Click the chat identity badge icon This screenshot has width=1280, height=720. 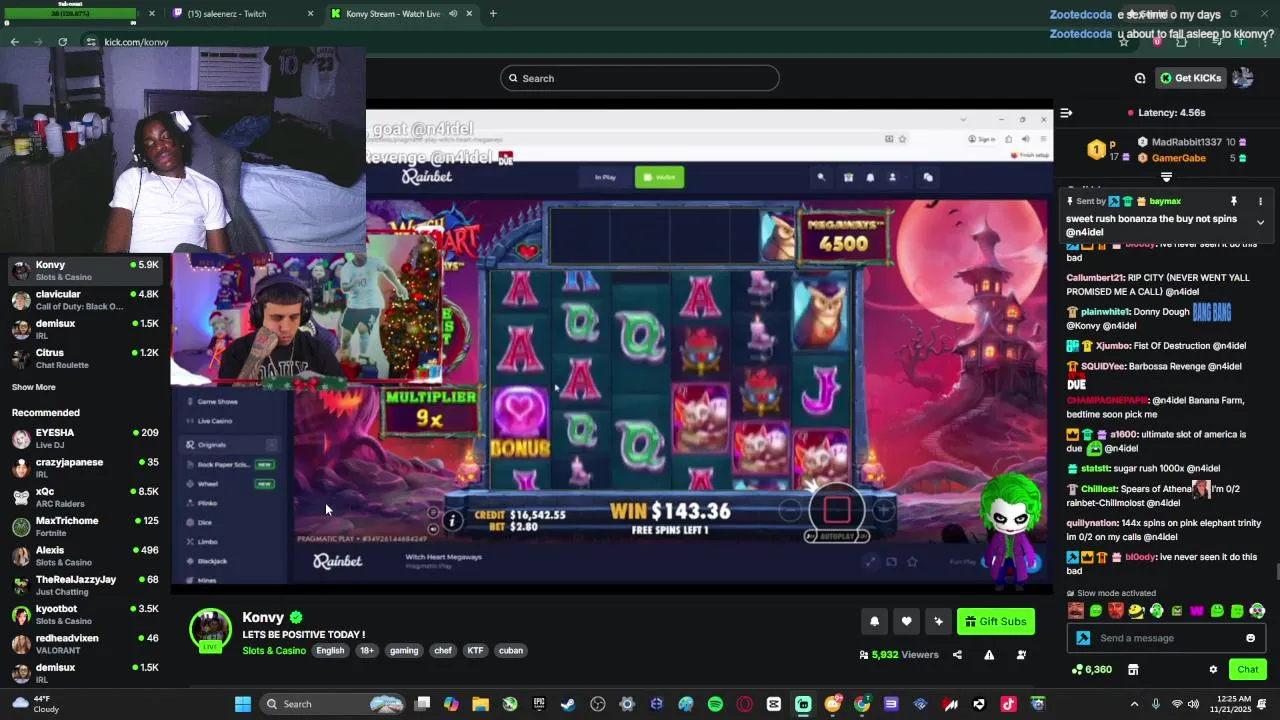pos(1083,638)
